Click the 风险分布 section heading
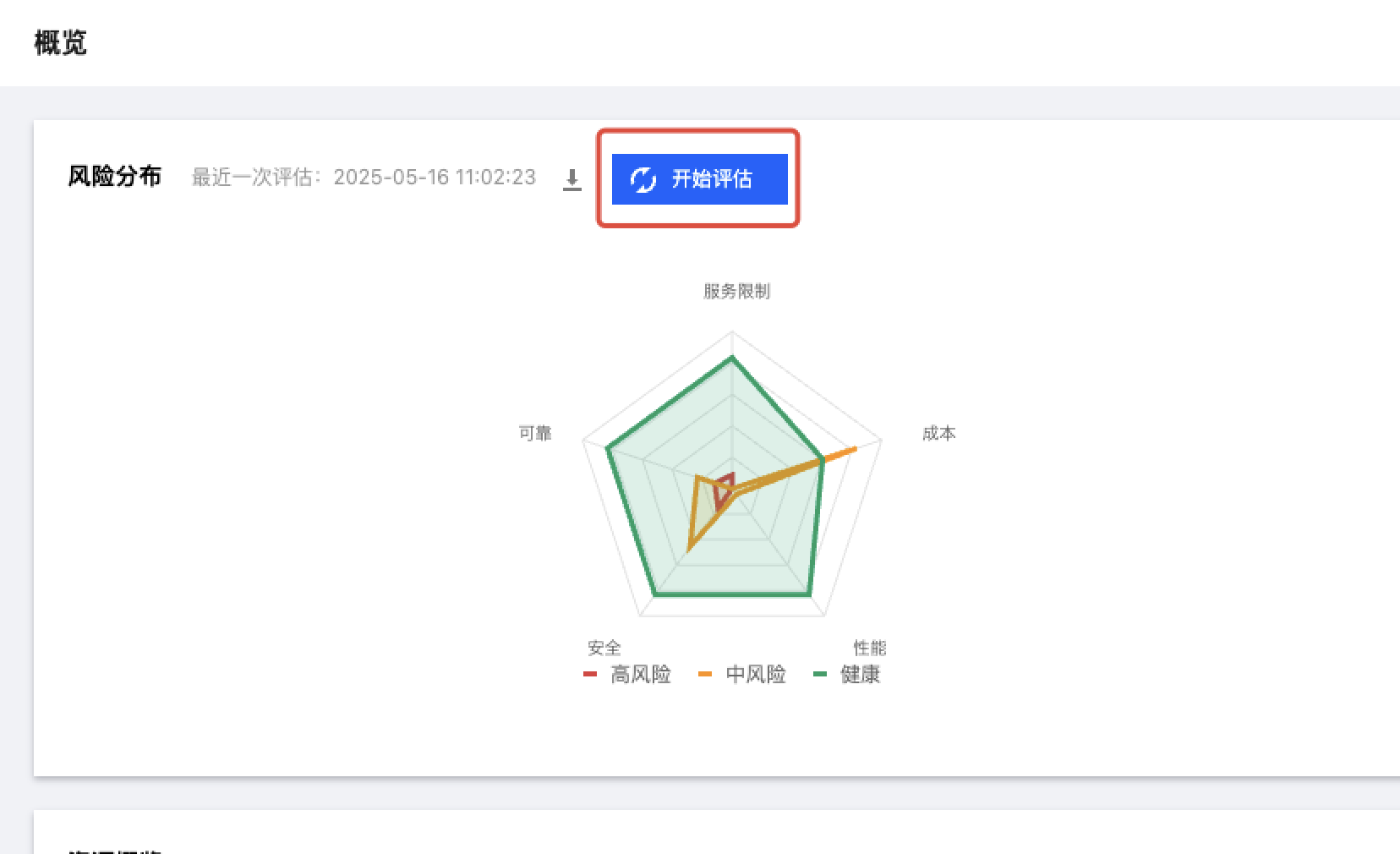 pyautogui.click(x=115, y=177)
